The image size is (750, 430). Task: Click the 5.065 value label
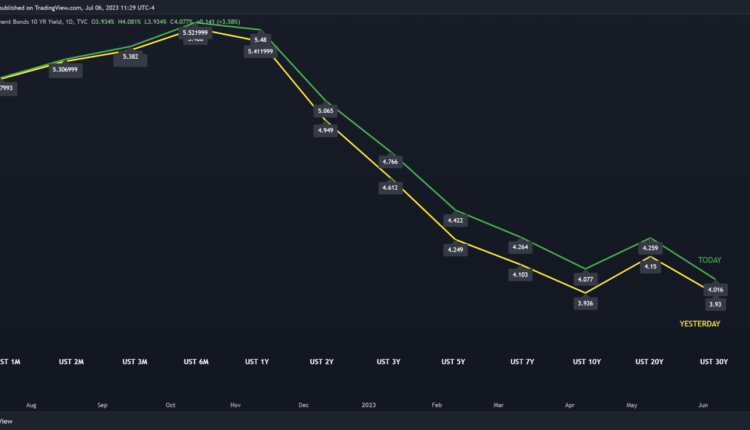tap(325, 111)
